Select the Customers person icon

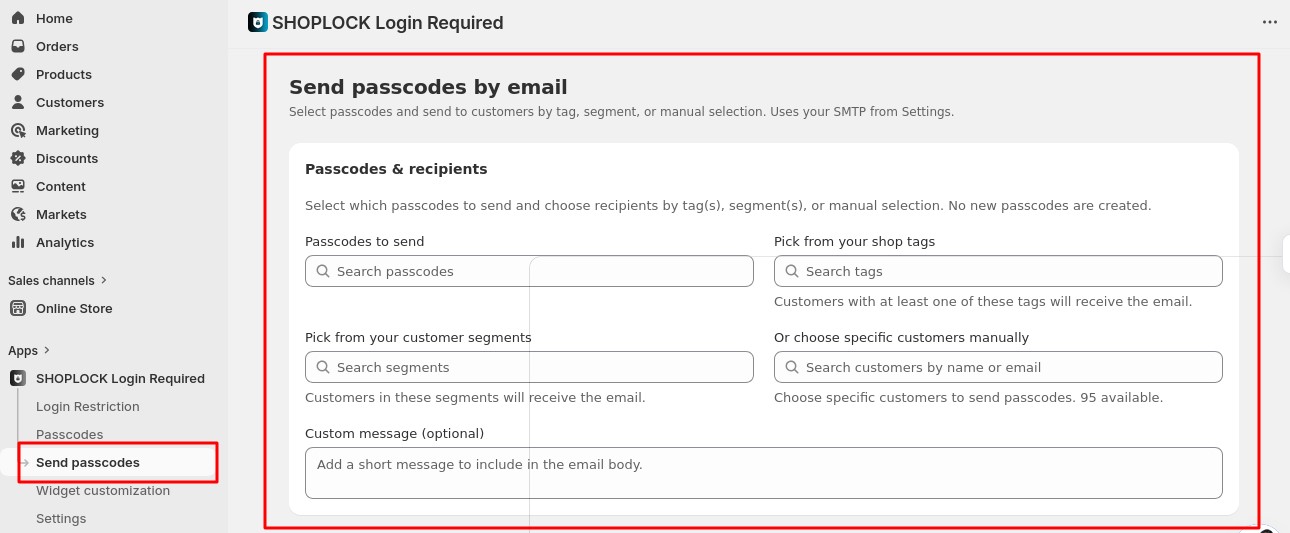click(18, 102)
